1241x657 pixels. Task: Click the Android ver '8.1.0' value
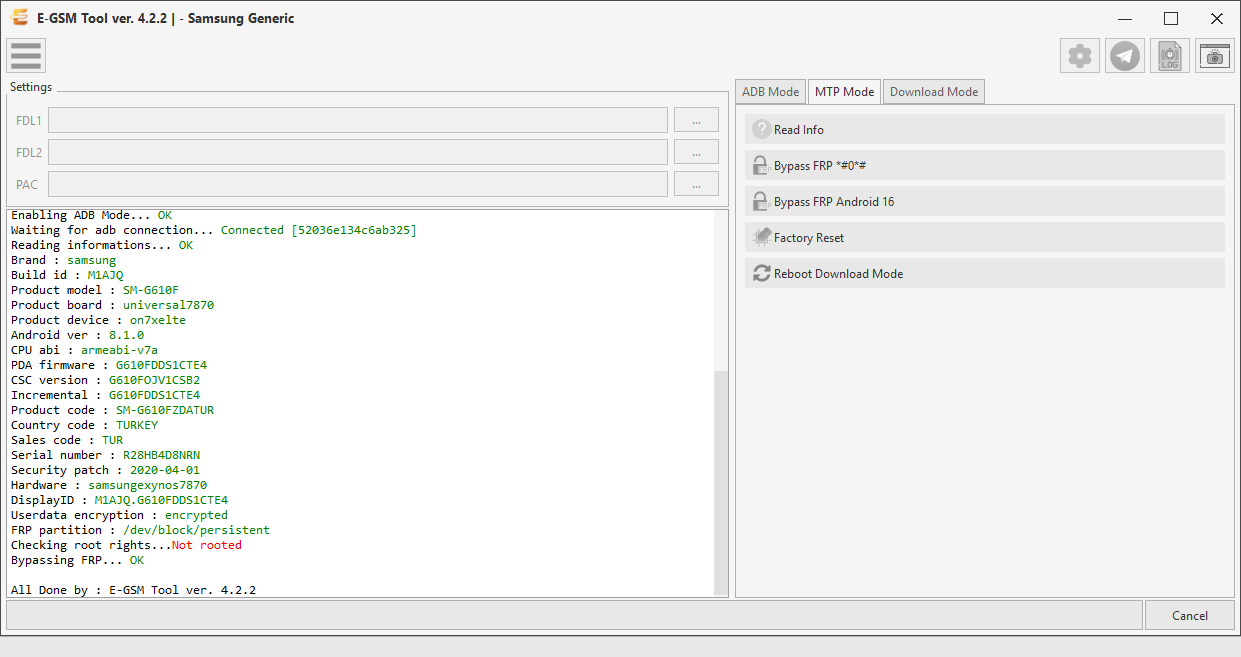tap(126, 335)
